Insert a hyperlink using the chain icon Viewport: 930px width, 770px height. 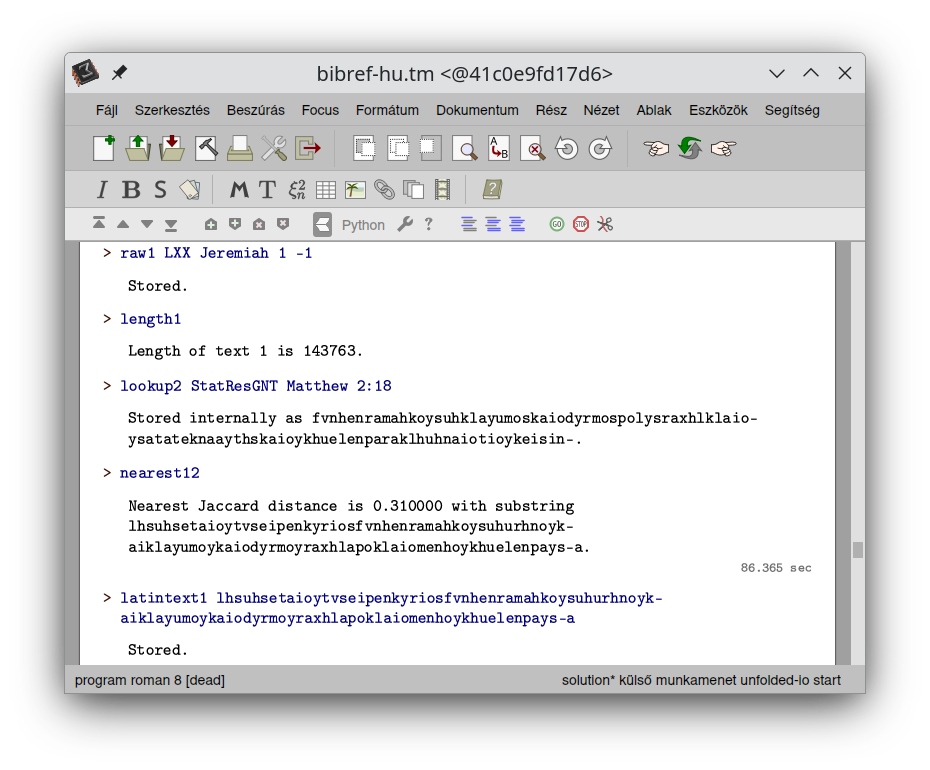[384, 190]
